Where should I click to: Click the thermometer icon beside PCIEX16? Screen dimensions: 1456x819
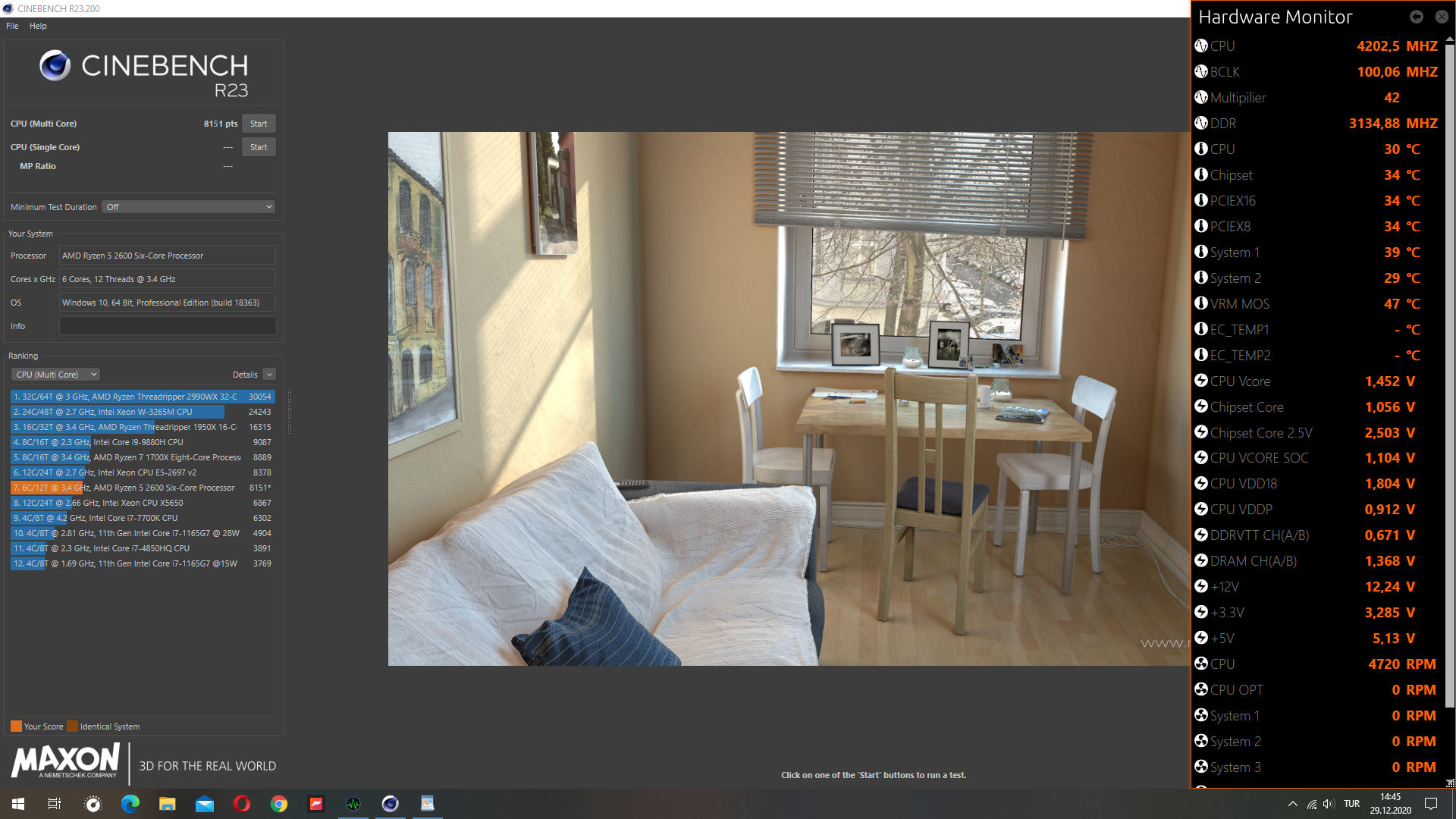pyautogui.click(x=1201, y=200)
